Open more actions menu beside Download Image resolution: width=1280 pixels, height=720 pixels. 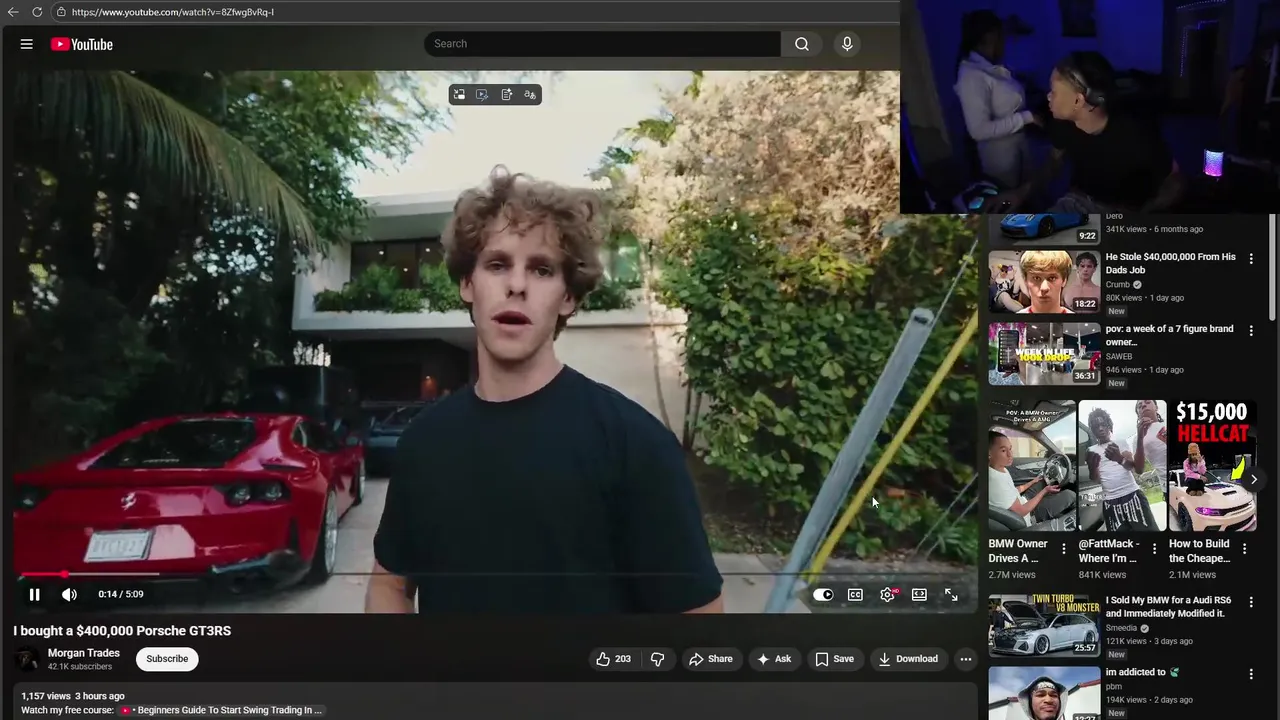tap(965, 659)
